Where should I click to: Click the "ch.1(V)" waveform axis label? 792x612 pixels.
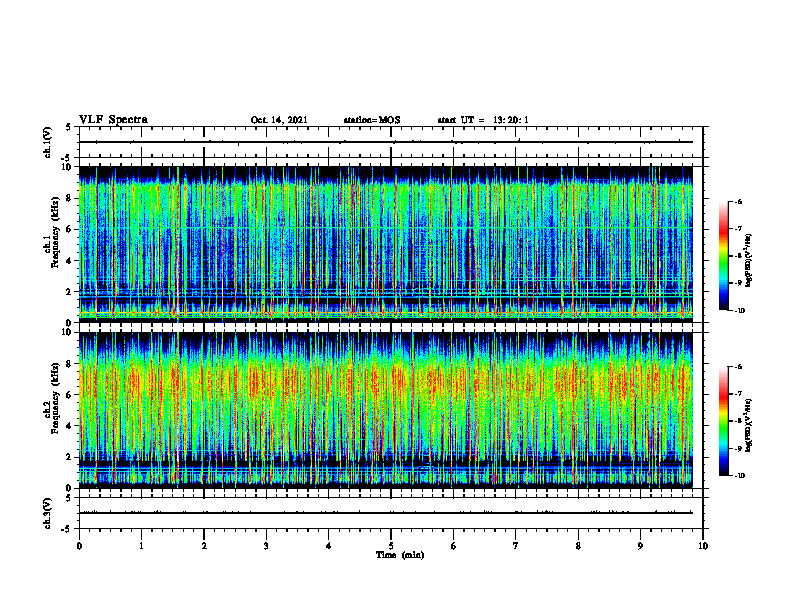click(x=48, y=142)
